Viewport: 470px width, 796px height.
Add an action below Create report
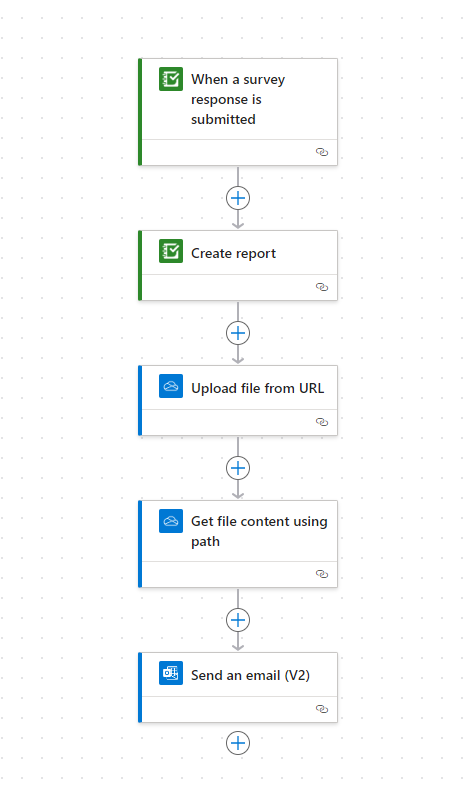pos(238,333)
